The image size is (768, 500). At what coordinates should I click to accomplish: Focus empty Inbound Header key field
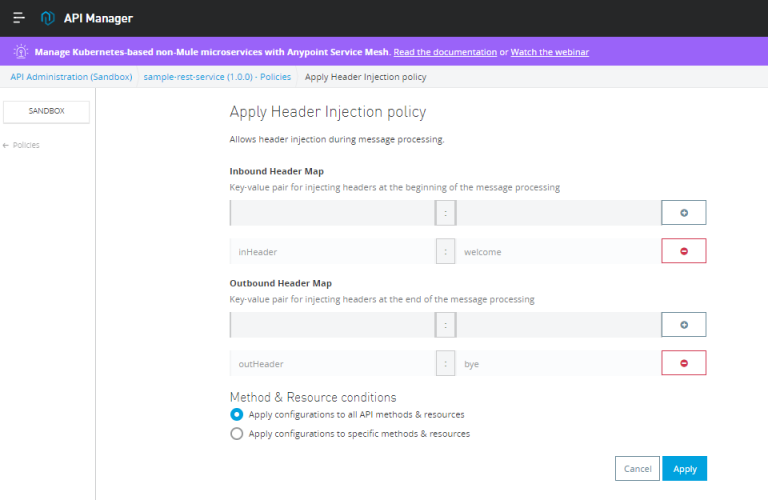coord(332,213)
